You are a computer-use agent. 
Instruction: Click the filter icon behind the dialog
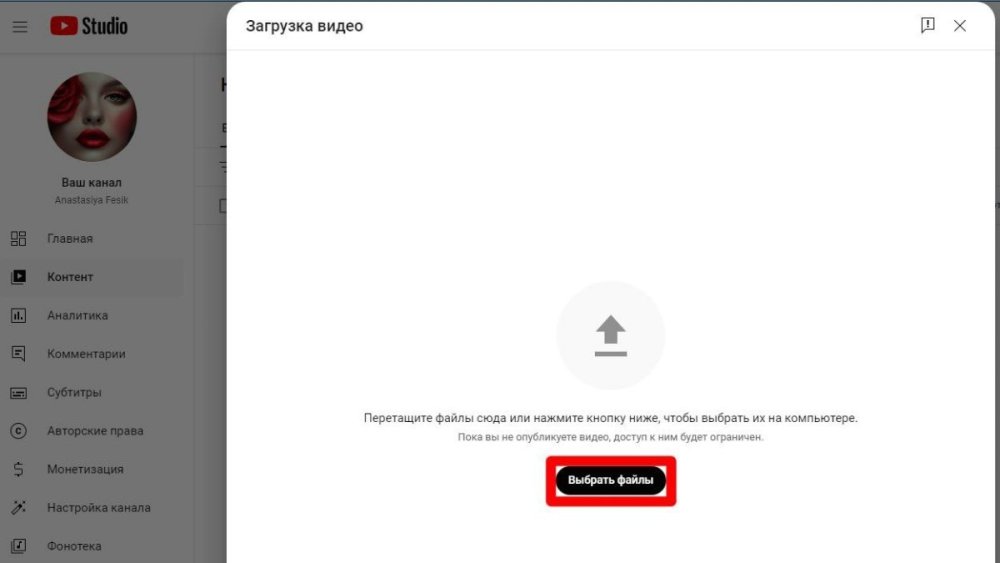click(x=223, y=167)
